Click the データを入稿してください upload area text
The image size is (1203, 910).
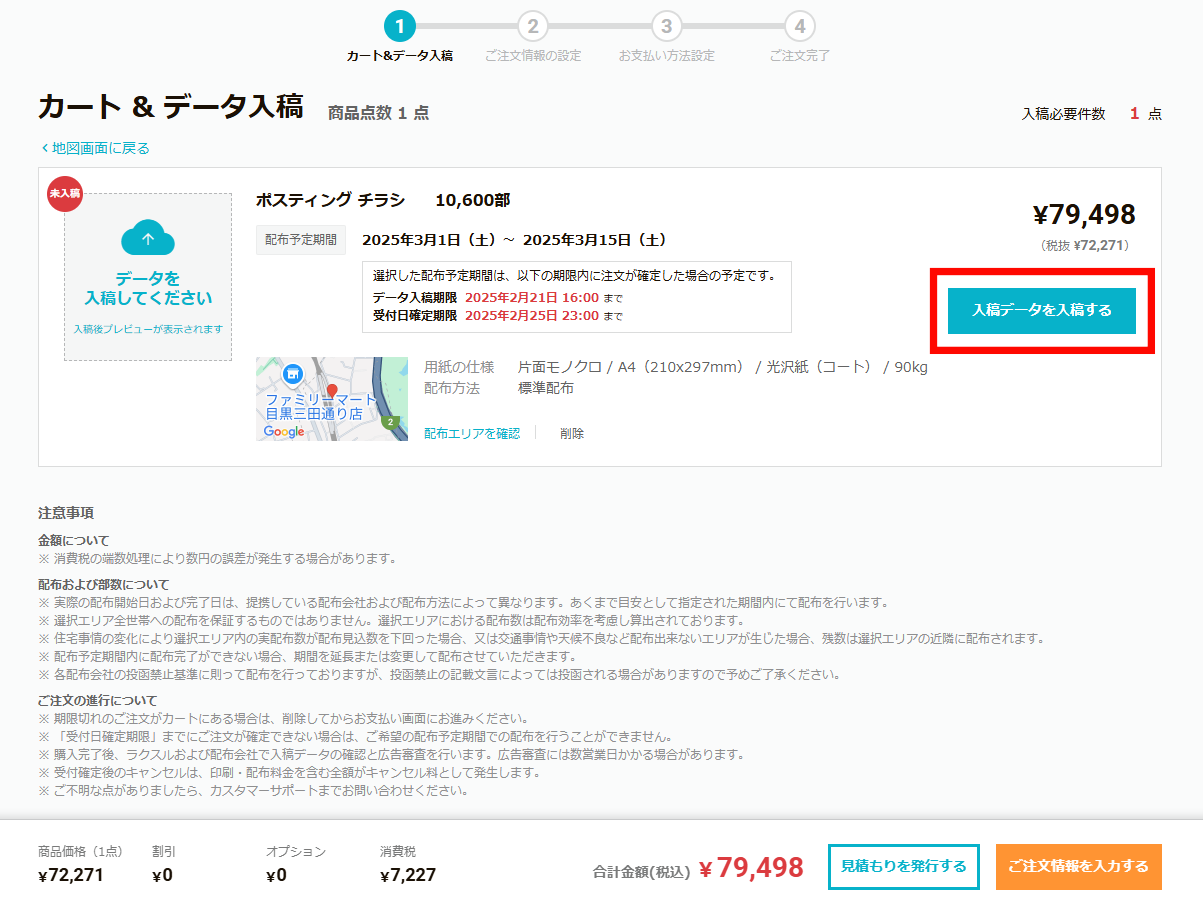pyautogui.click(x=148, y=288)
